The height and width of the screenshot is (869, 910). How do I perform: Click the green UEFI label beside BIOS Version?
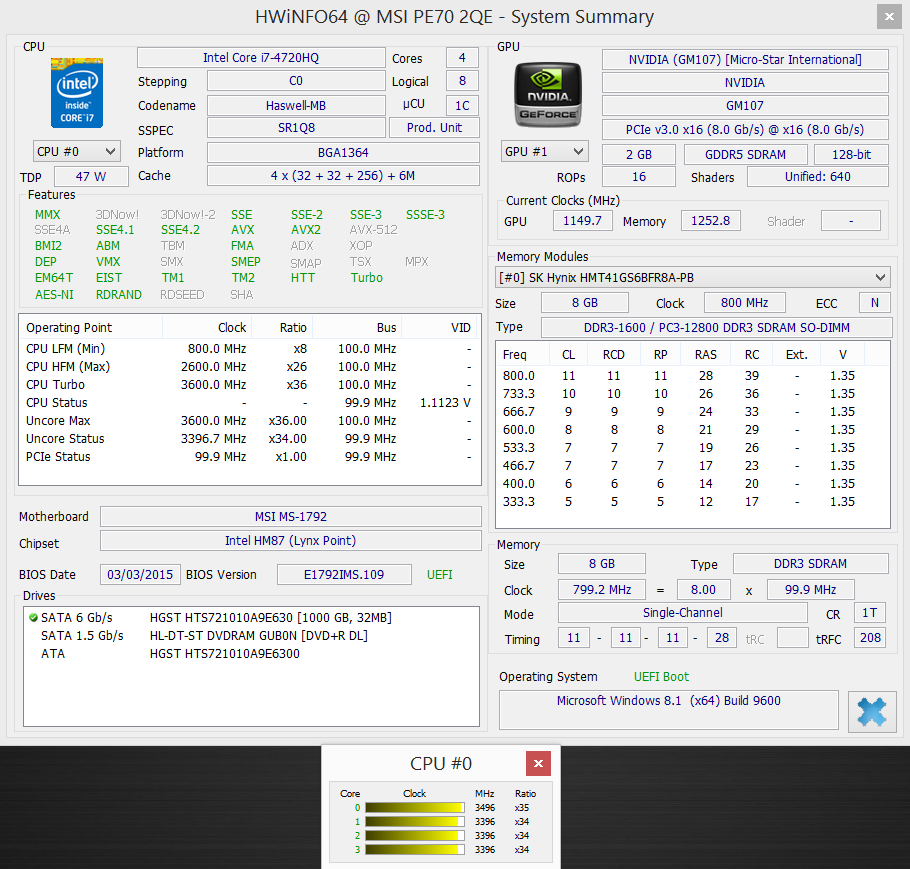pyautogui.click(x=439, y=575)
